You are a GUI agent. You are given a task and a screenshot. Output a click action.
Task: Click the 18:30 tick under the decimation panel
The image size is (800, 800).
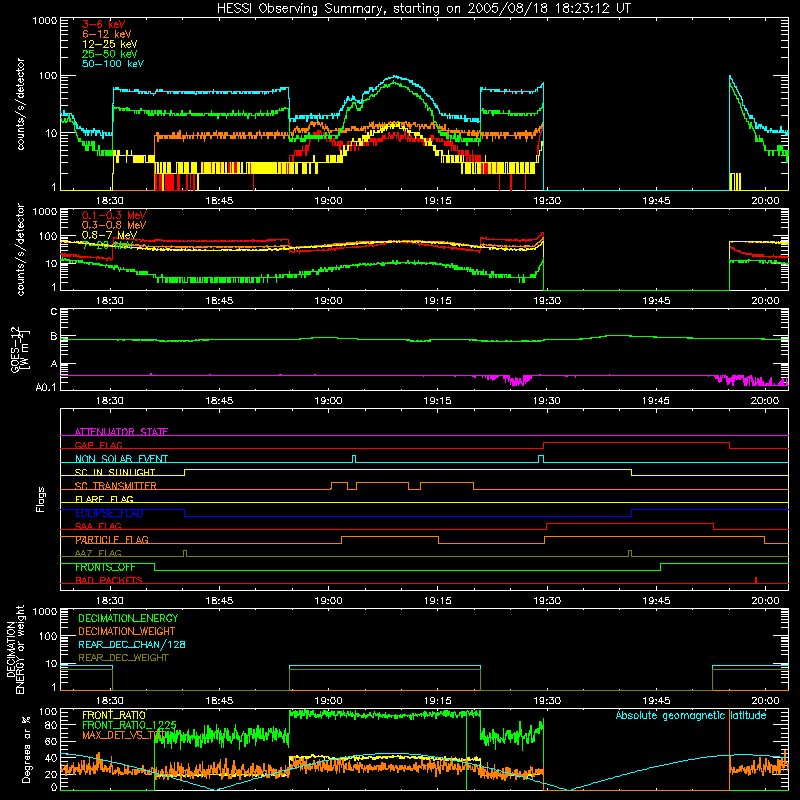pyautogui.click(x=110, y=701)
